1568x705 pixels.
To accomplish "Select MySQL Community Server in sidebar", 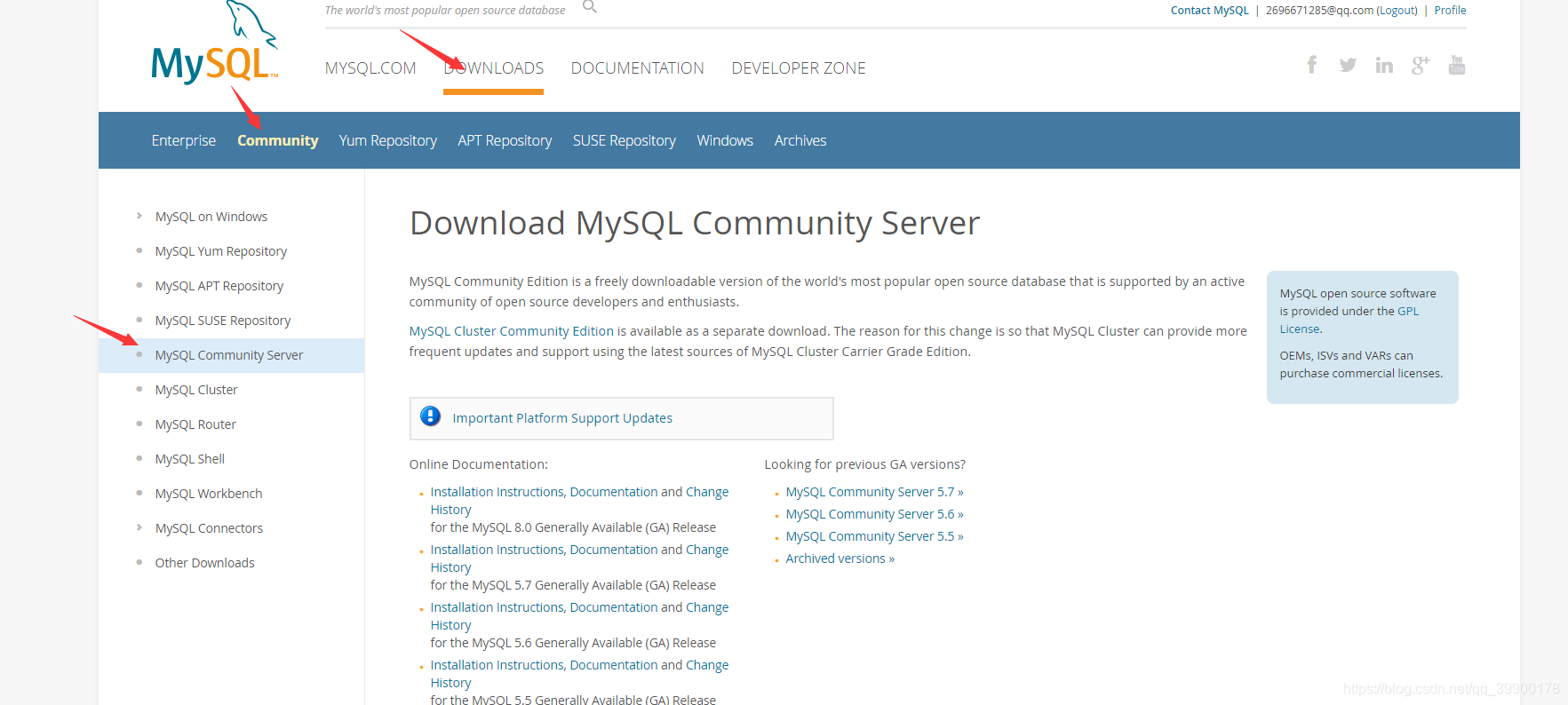I will tap(229, 355).
